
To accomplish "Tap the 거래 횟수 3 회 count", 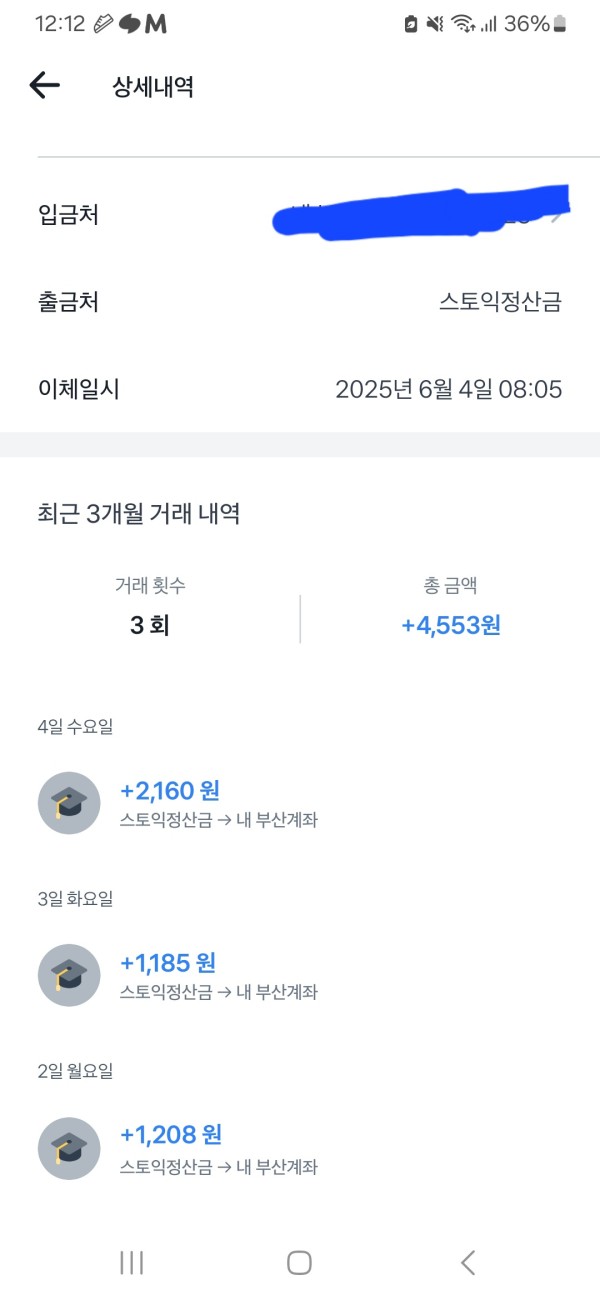I will coord(150,626).
